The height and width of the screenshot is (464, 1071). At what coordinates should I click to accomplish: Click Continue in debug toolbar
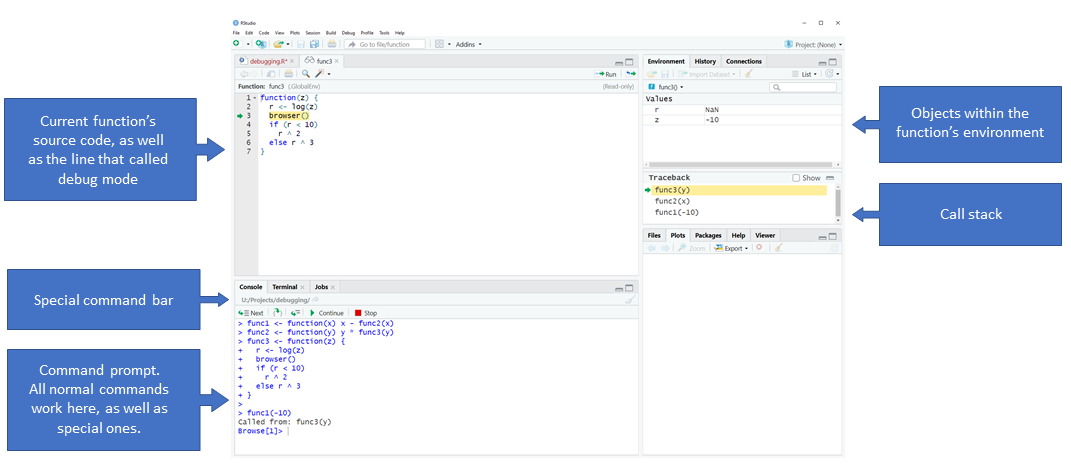click(x=326, y=313)
